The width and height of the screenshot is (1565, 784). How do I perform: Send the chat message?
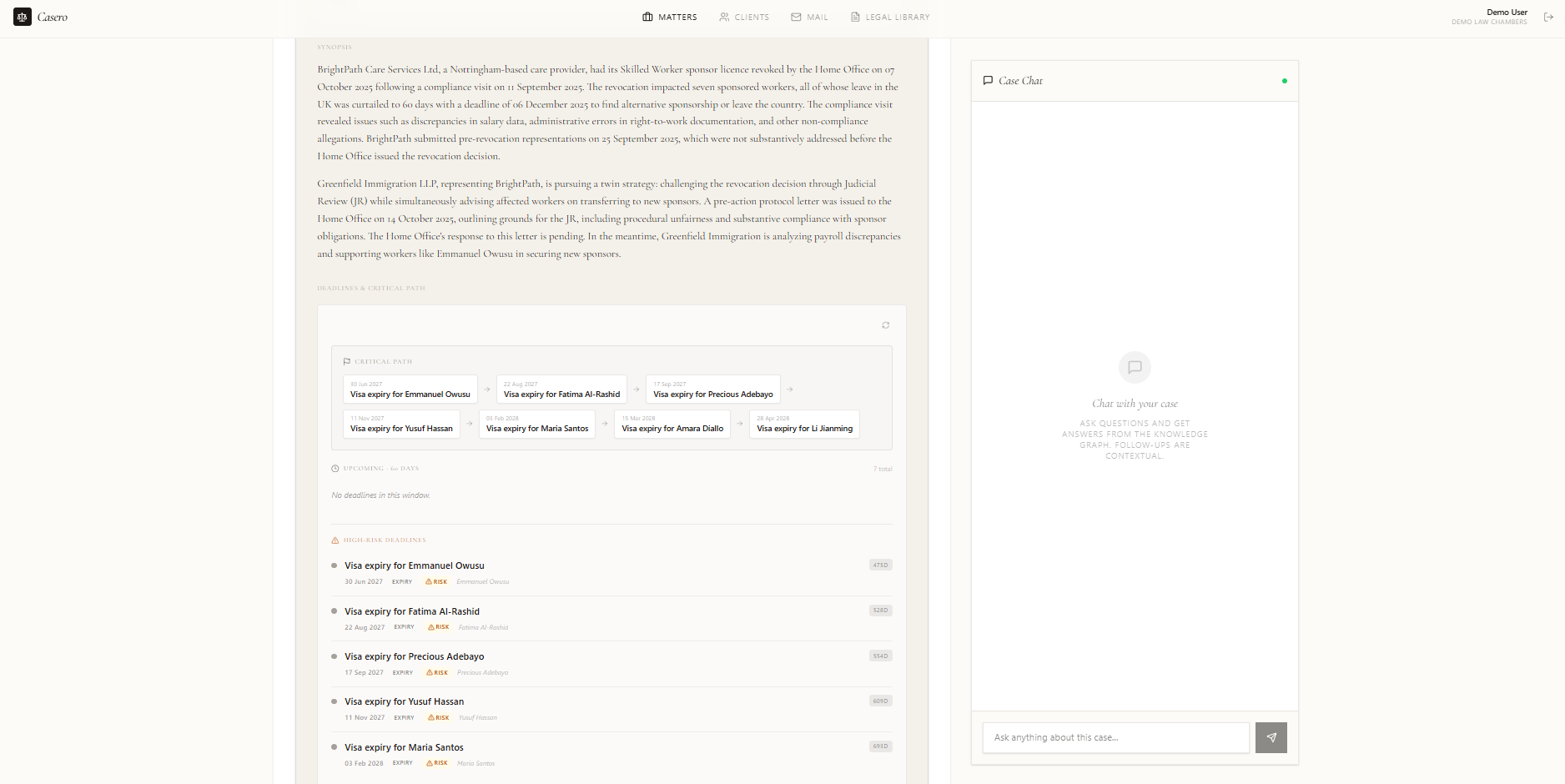pyautogui.click(x=1271, y=738)
